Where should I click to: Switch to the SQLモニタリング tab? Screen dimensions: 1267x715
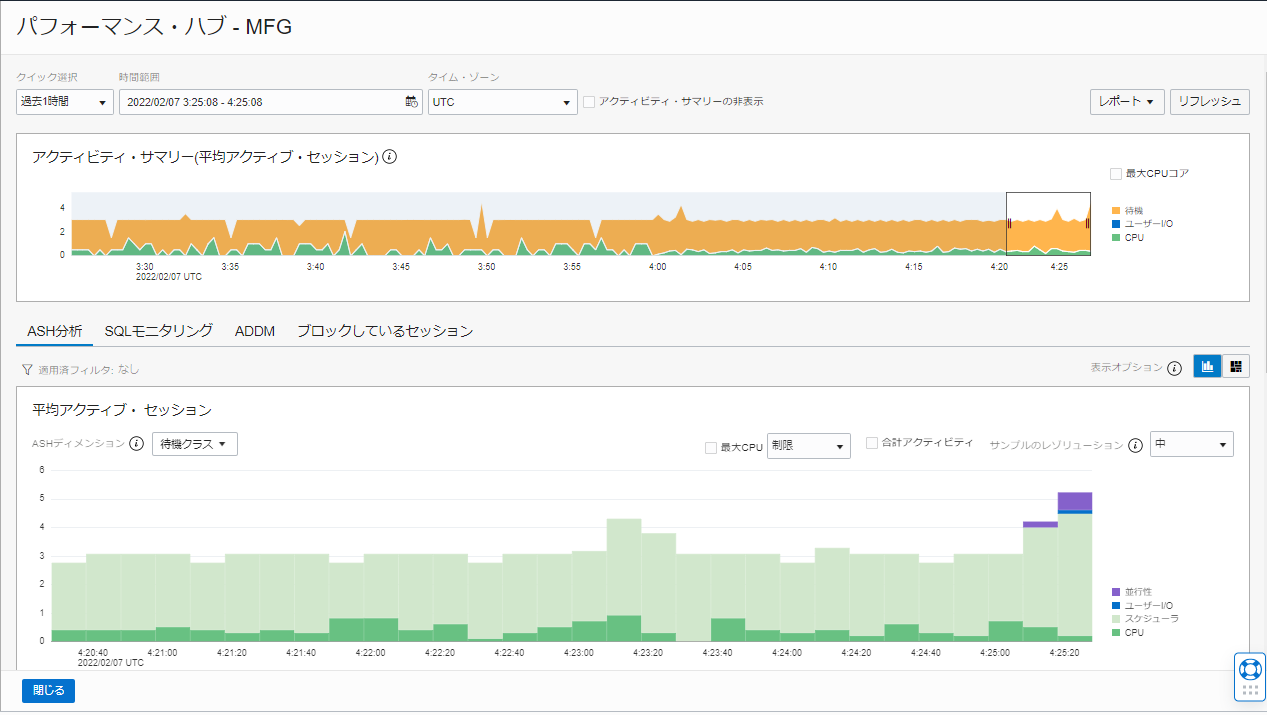click(158, 330)
